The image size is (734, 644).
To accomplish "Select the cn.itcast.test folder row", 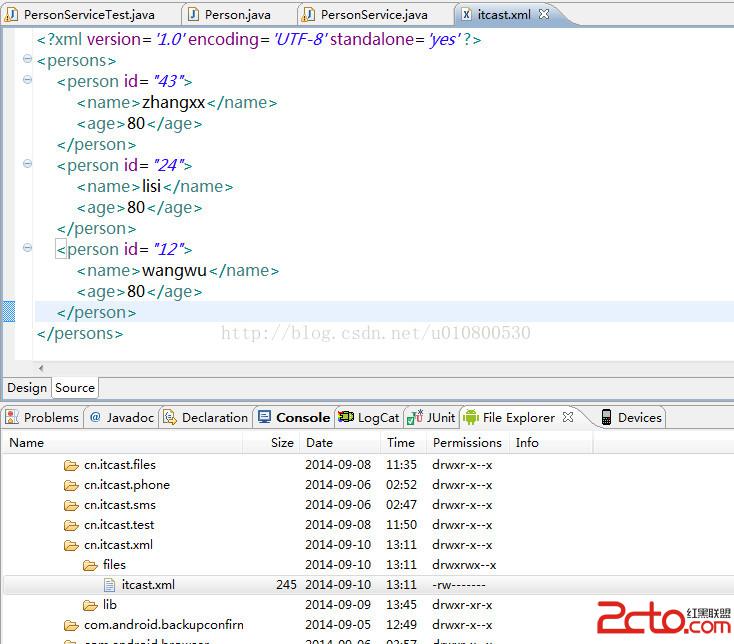I will coord(118,525).
